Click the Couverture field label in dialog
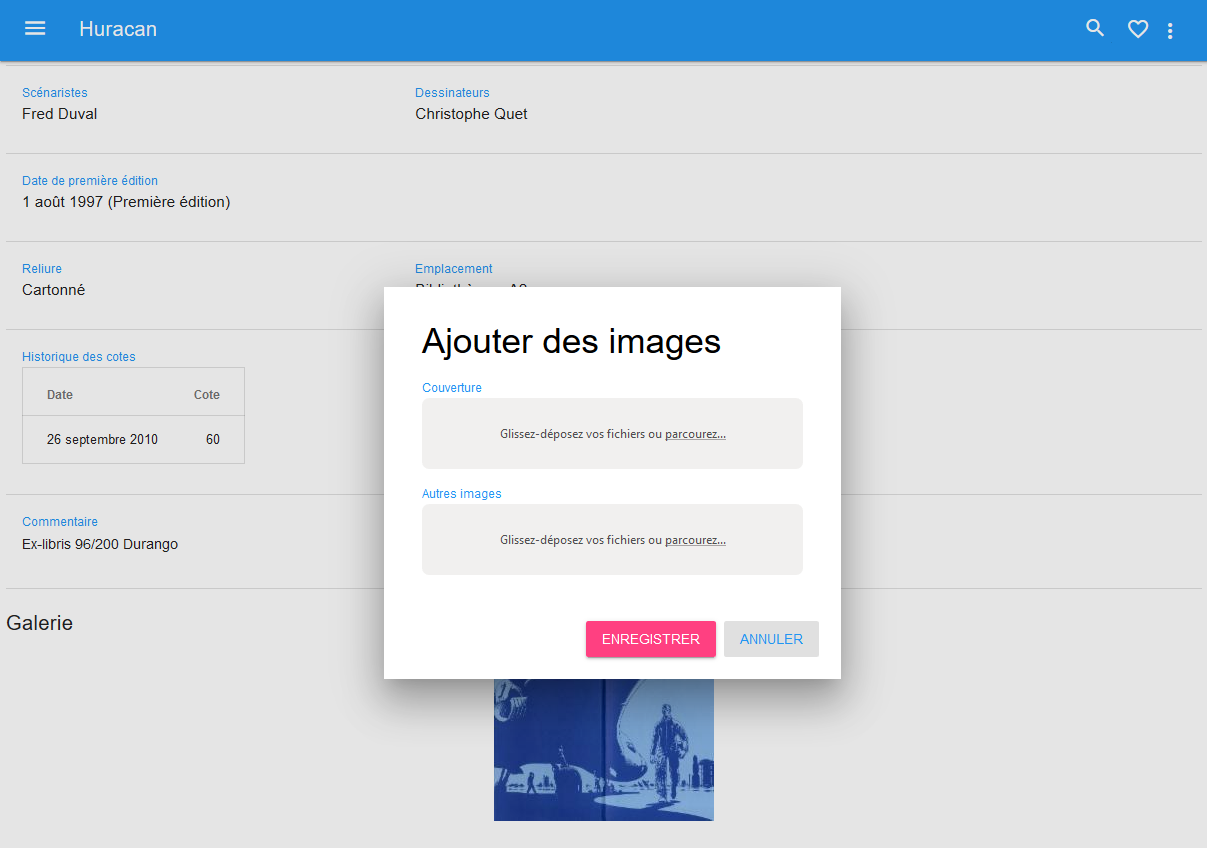The height and width of the screenshot is (848, 1207). pos(452,388)
